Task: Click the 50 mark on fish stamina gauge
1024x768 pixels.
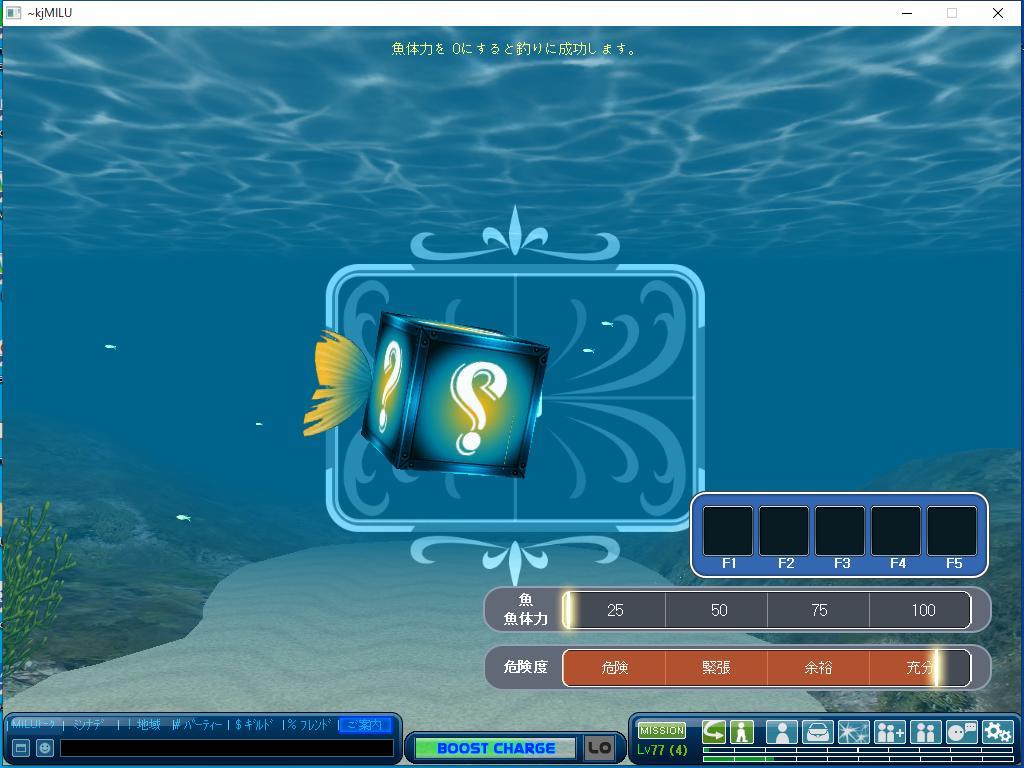Action: tap(718, 610)
